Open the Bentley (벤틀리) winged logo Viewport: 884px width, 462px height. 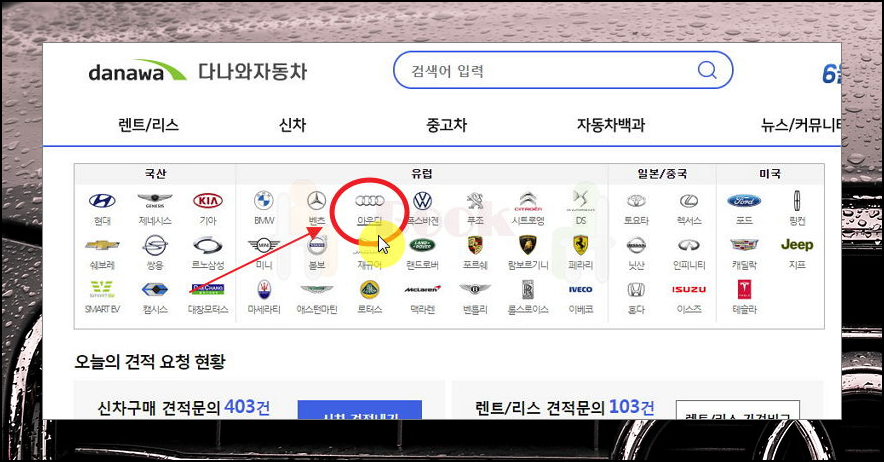pos(475,289)
